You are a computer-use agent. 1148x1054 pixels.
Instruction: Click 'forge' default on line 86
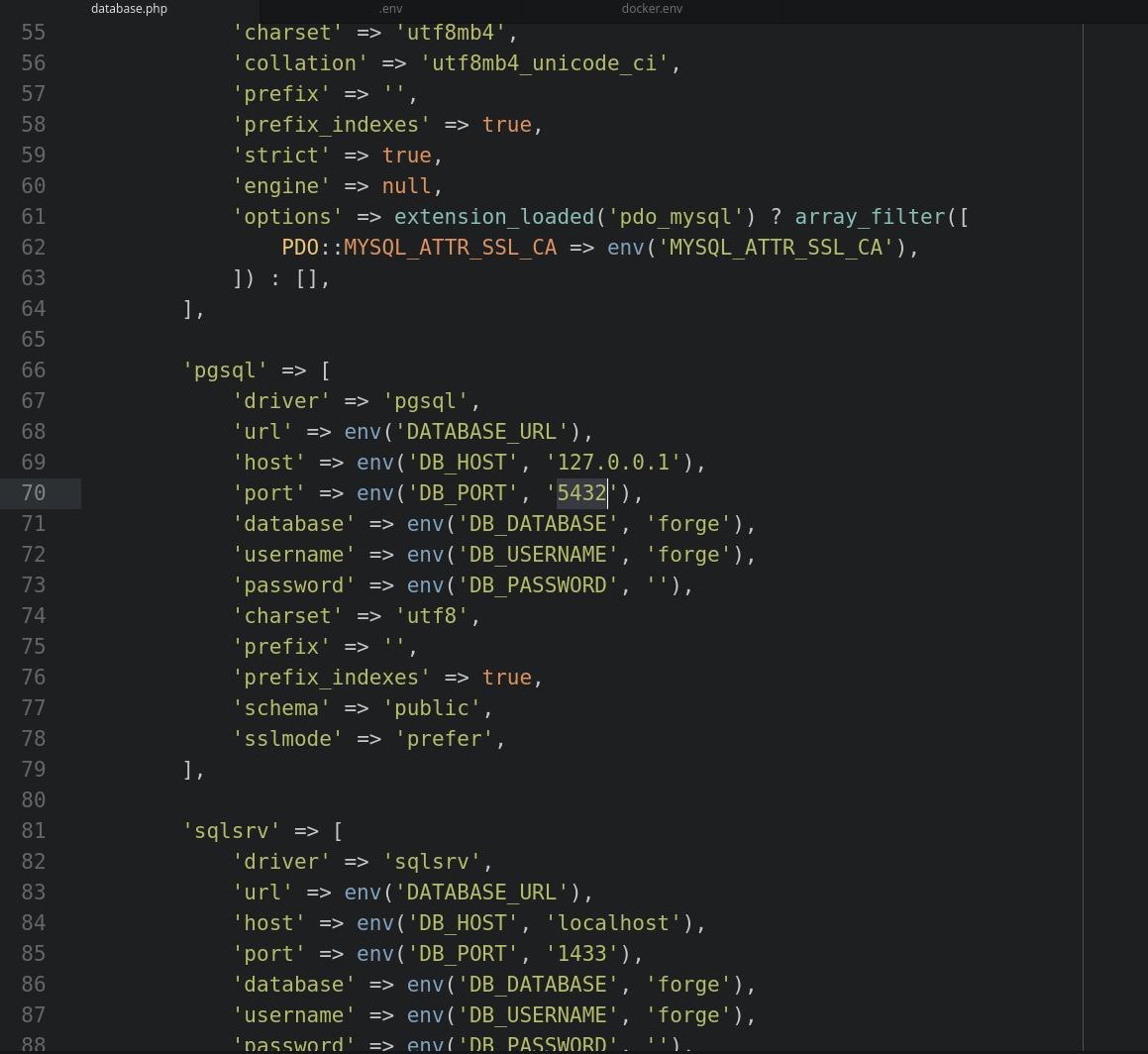[688, 985]
